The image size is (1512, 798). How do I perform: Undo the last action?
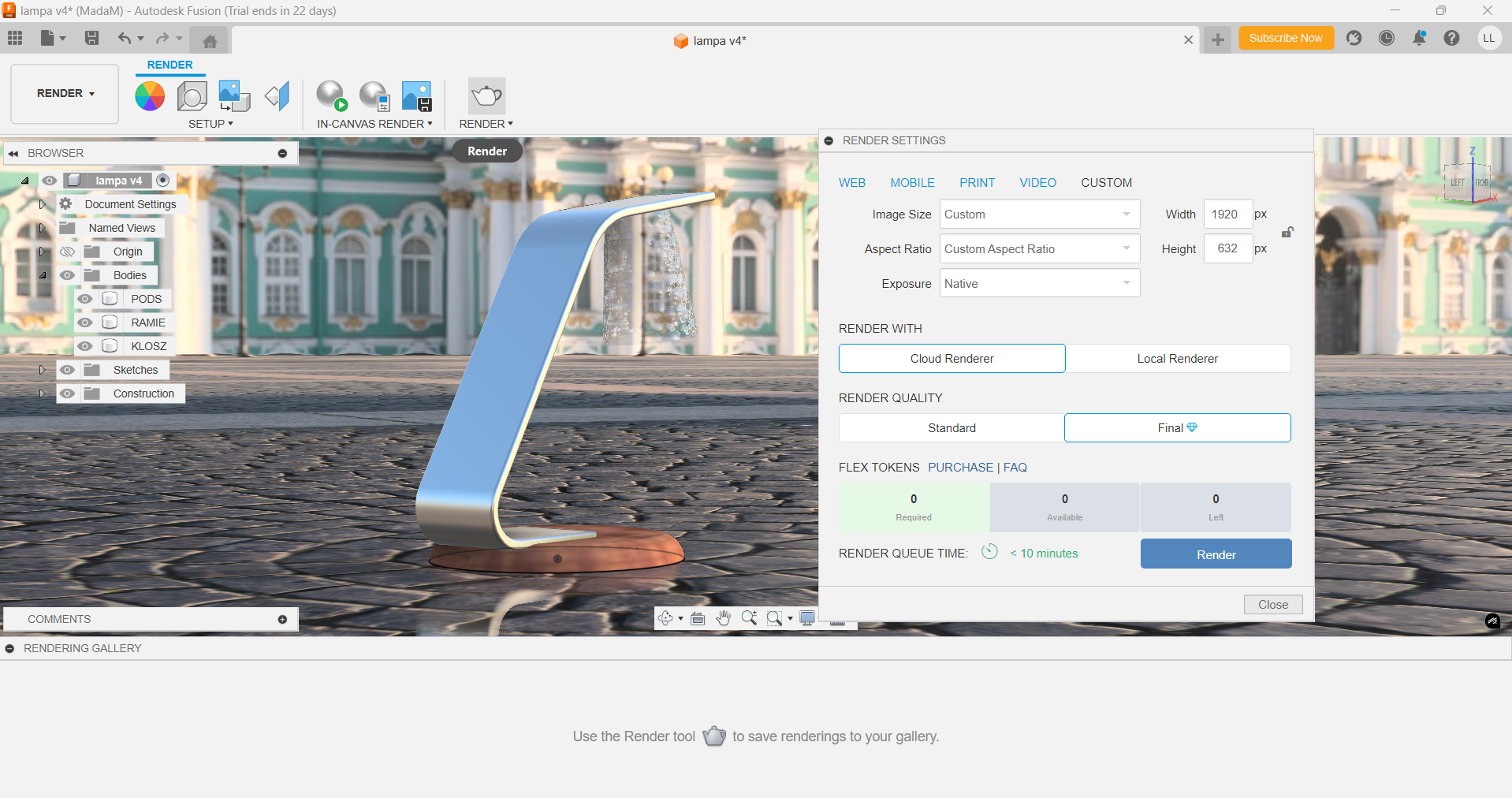click(x=125, y=38)
